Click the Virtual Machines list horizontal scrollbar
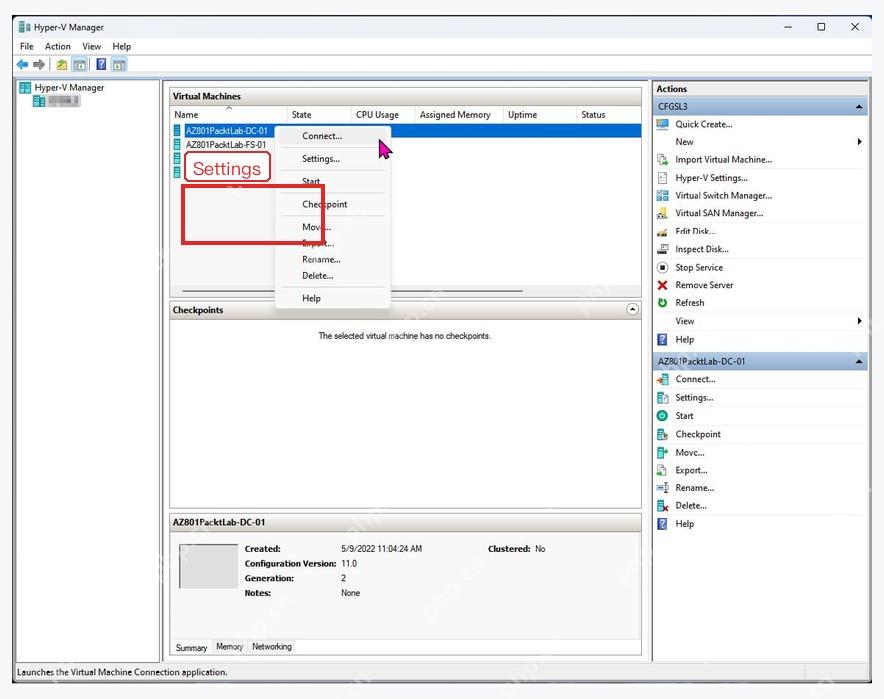Screen dimensions: 884x699 [x=352, y=291]
